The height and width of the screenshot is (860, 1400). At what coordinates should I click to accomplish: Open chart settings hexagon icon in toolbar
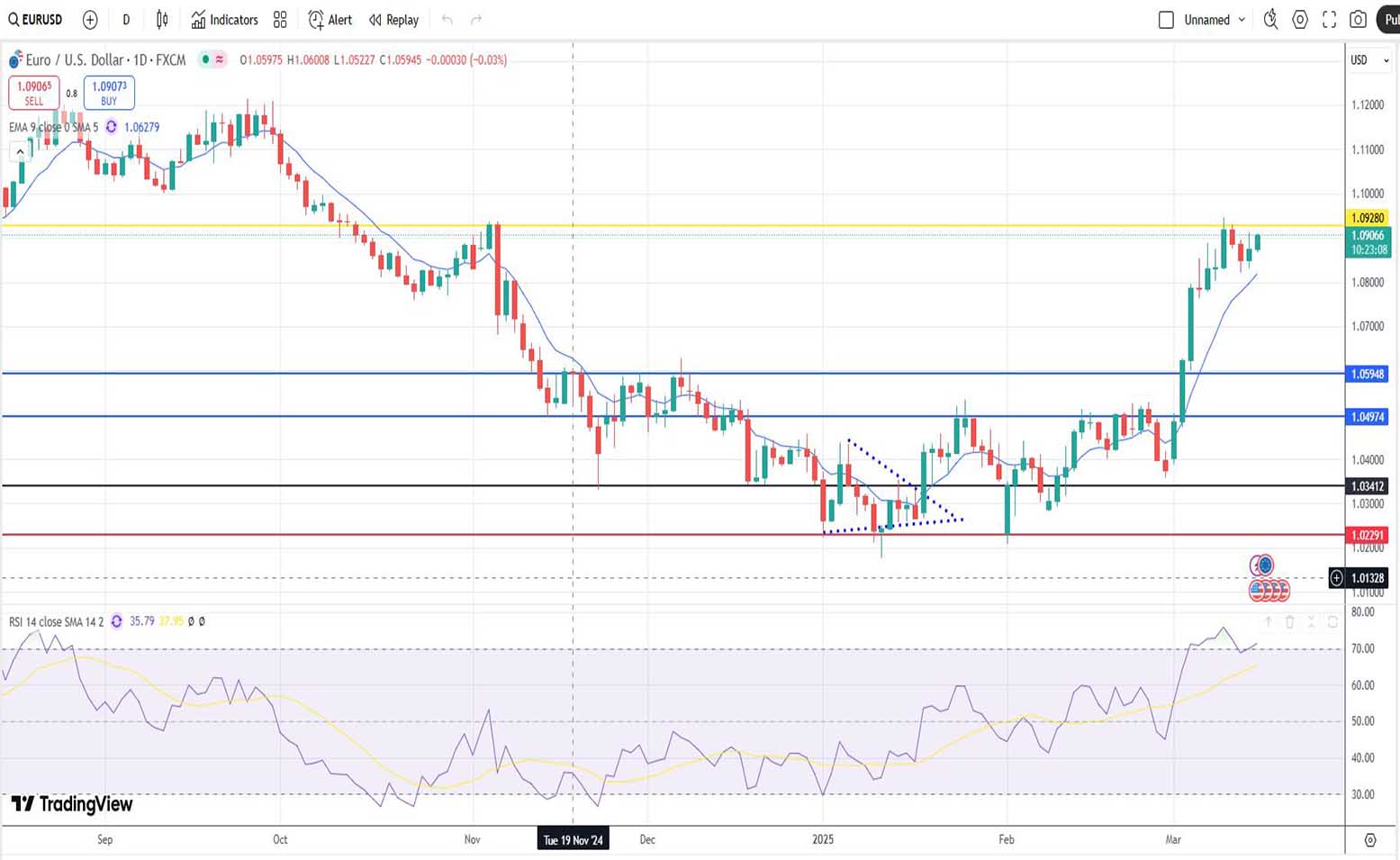(1300, 20)
